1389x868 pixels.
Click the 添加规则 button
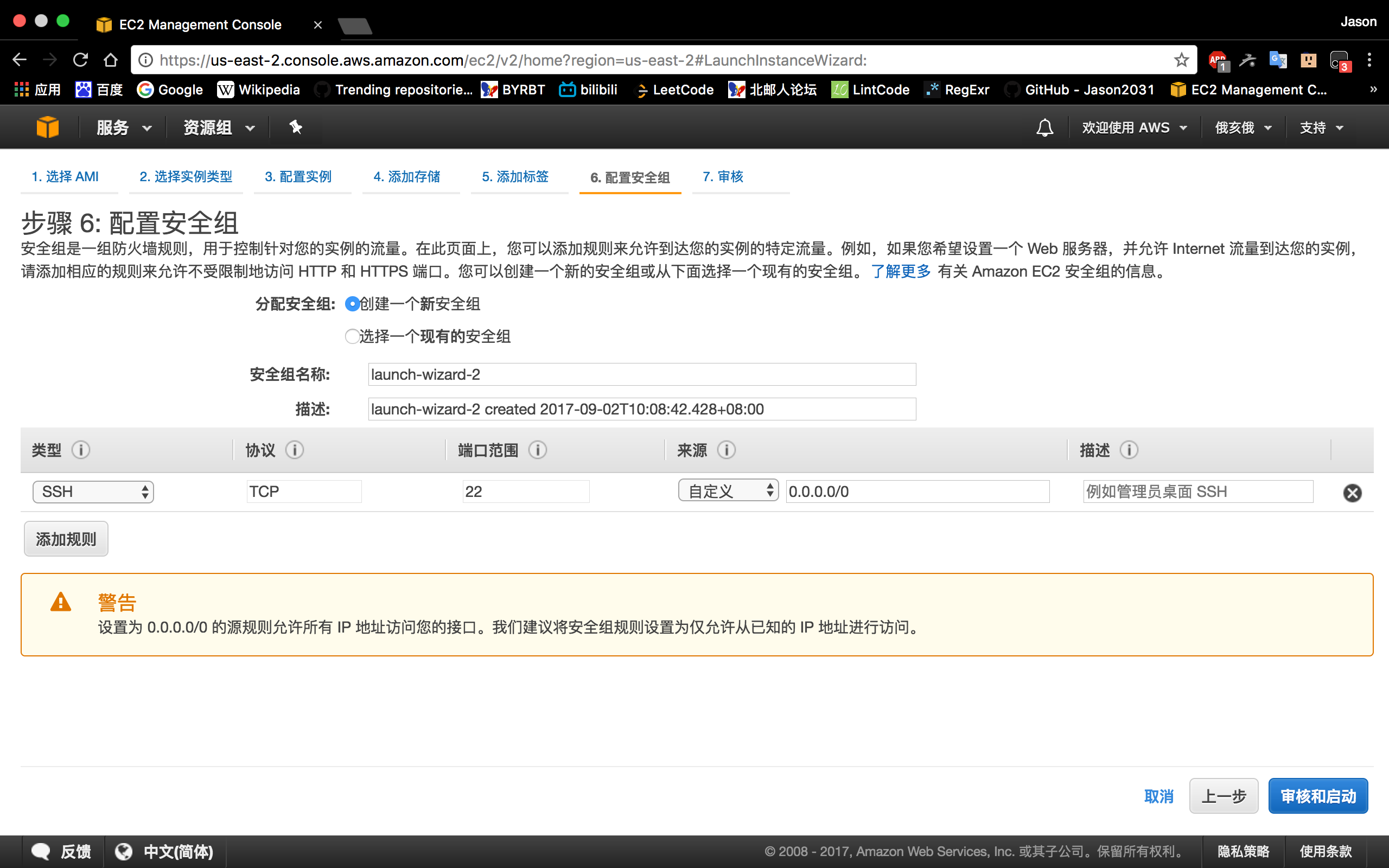pos(66,539)
